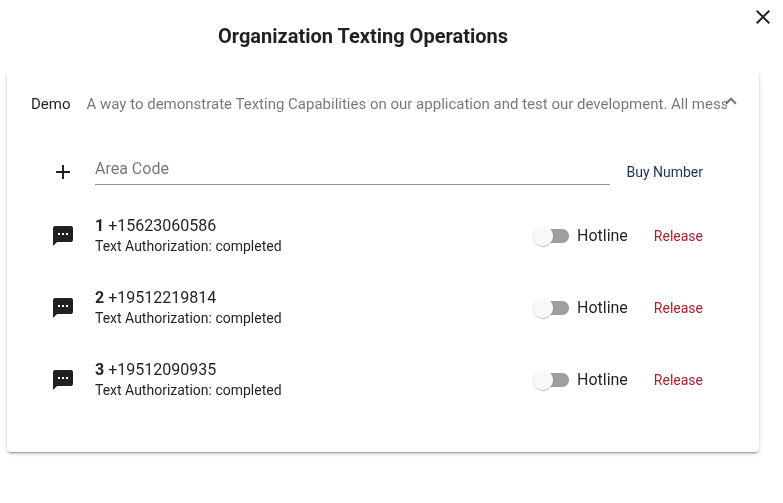Enable Hotline toggle for +19512090935

click(551, 380)
